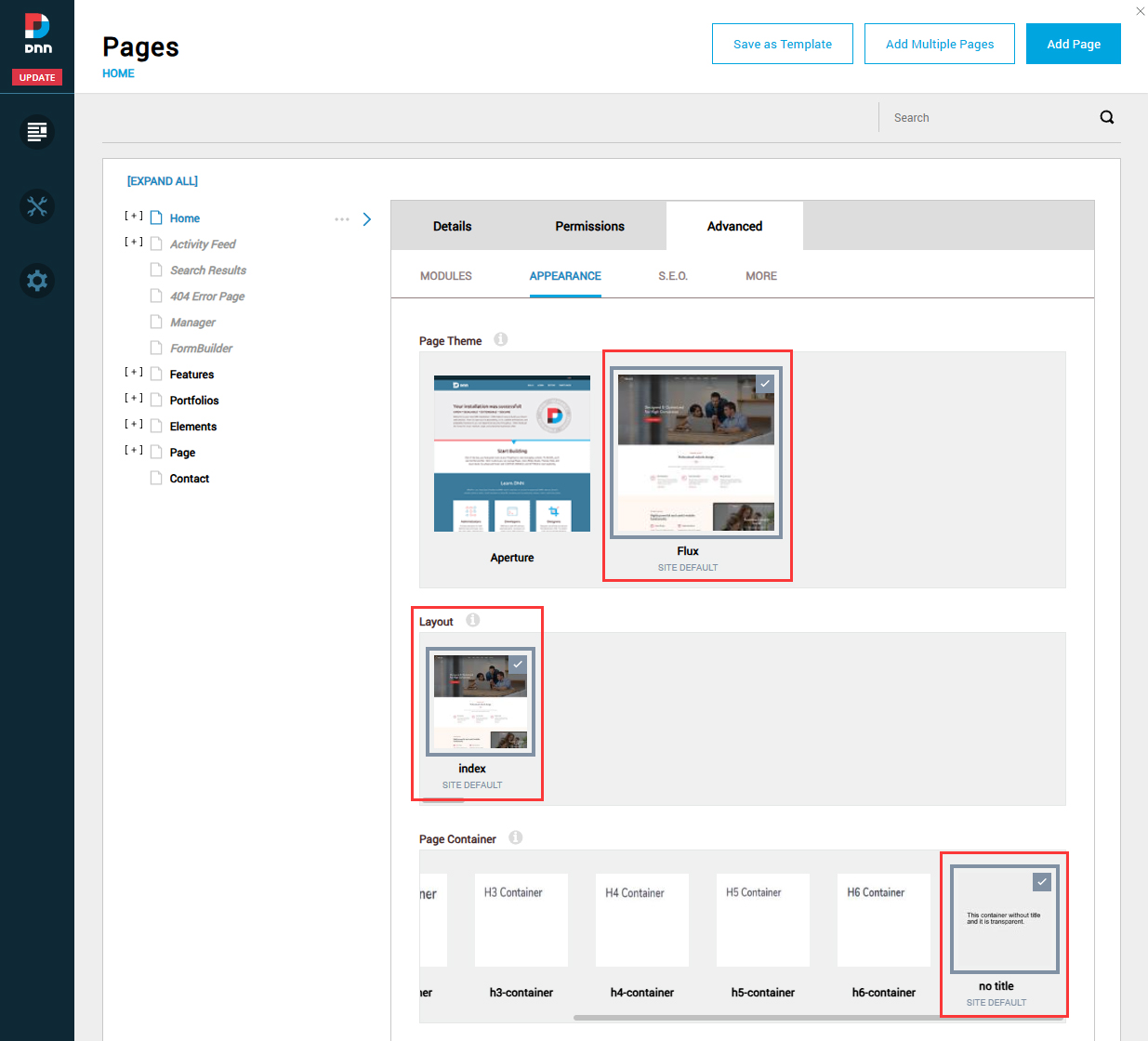Click the HOME breadcrumb link
Screen dimensions: 1148x1041
(118, 73)
